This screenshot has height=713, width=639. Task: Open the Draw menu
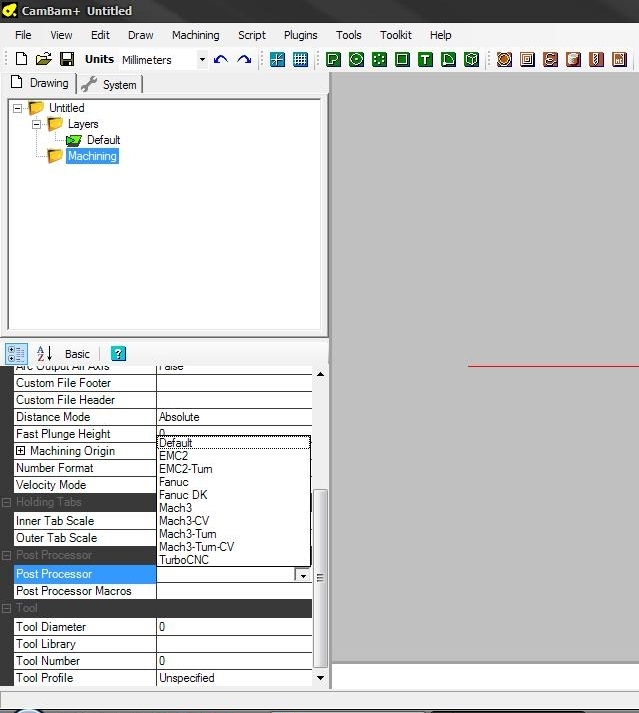coord(141,35)
